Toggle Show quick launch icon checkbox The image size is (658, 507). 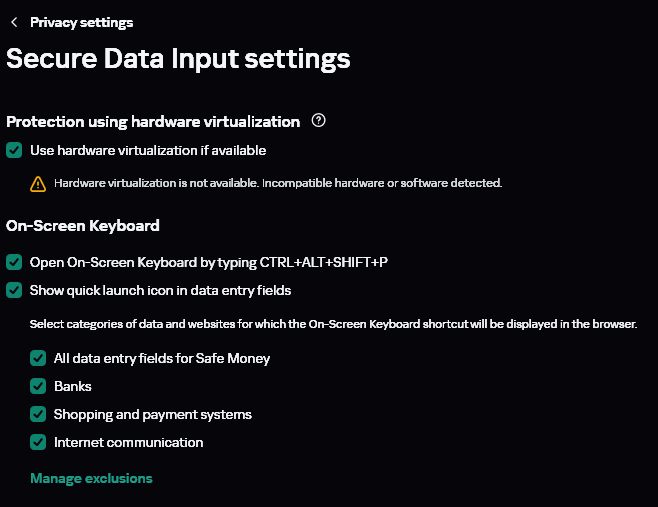click(14, 290)
